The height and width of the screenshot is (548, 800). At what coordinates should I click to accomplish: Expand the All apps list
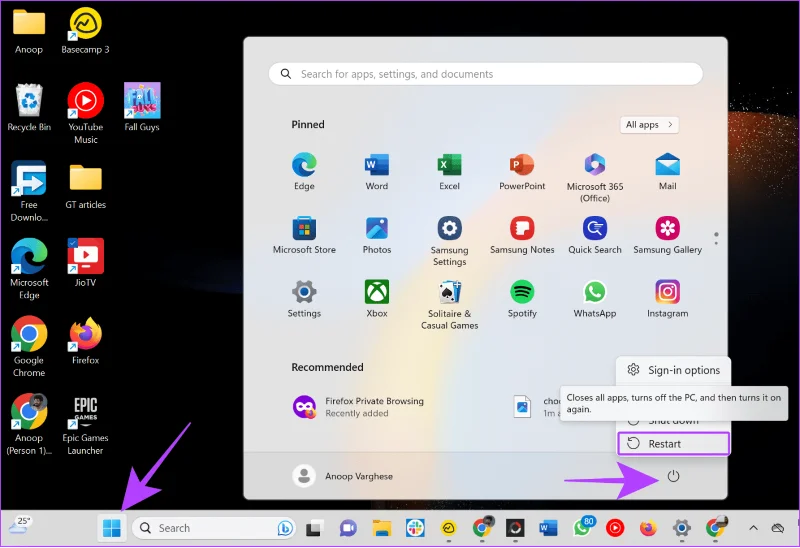click(649, 124)
